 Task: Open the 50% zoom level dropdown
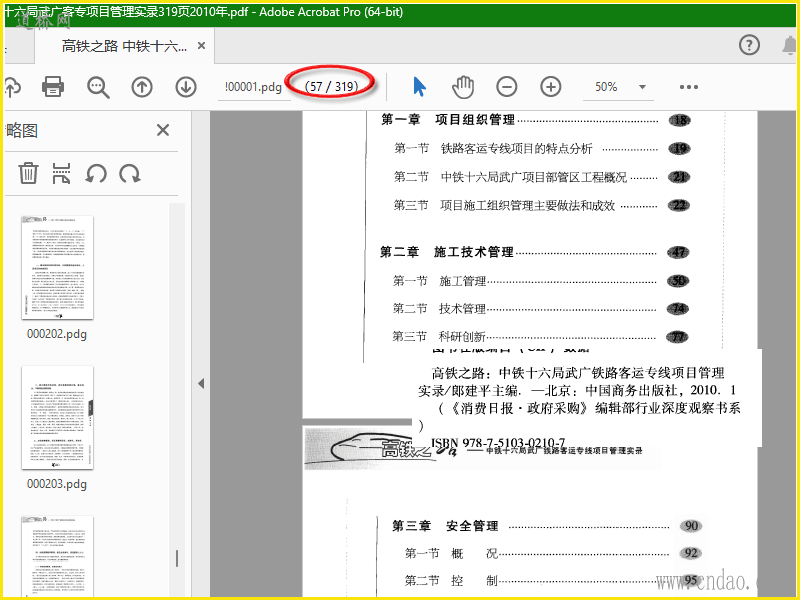pyautogui.click(x=642, y=87)
